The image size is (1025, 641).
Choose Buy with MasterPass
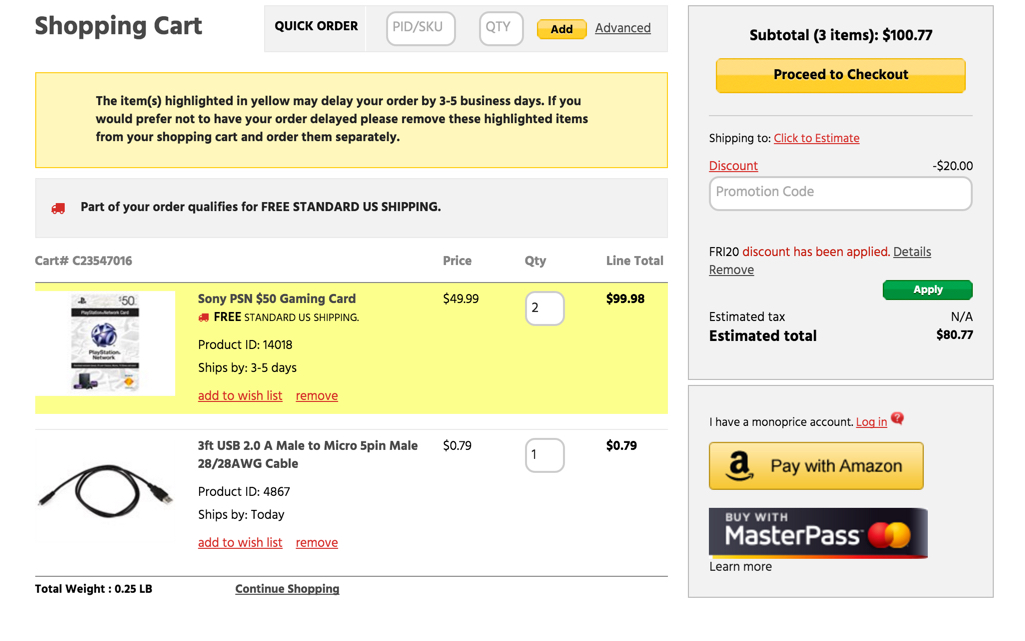818,533
